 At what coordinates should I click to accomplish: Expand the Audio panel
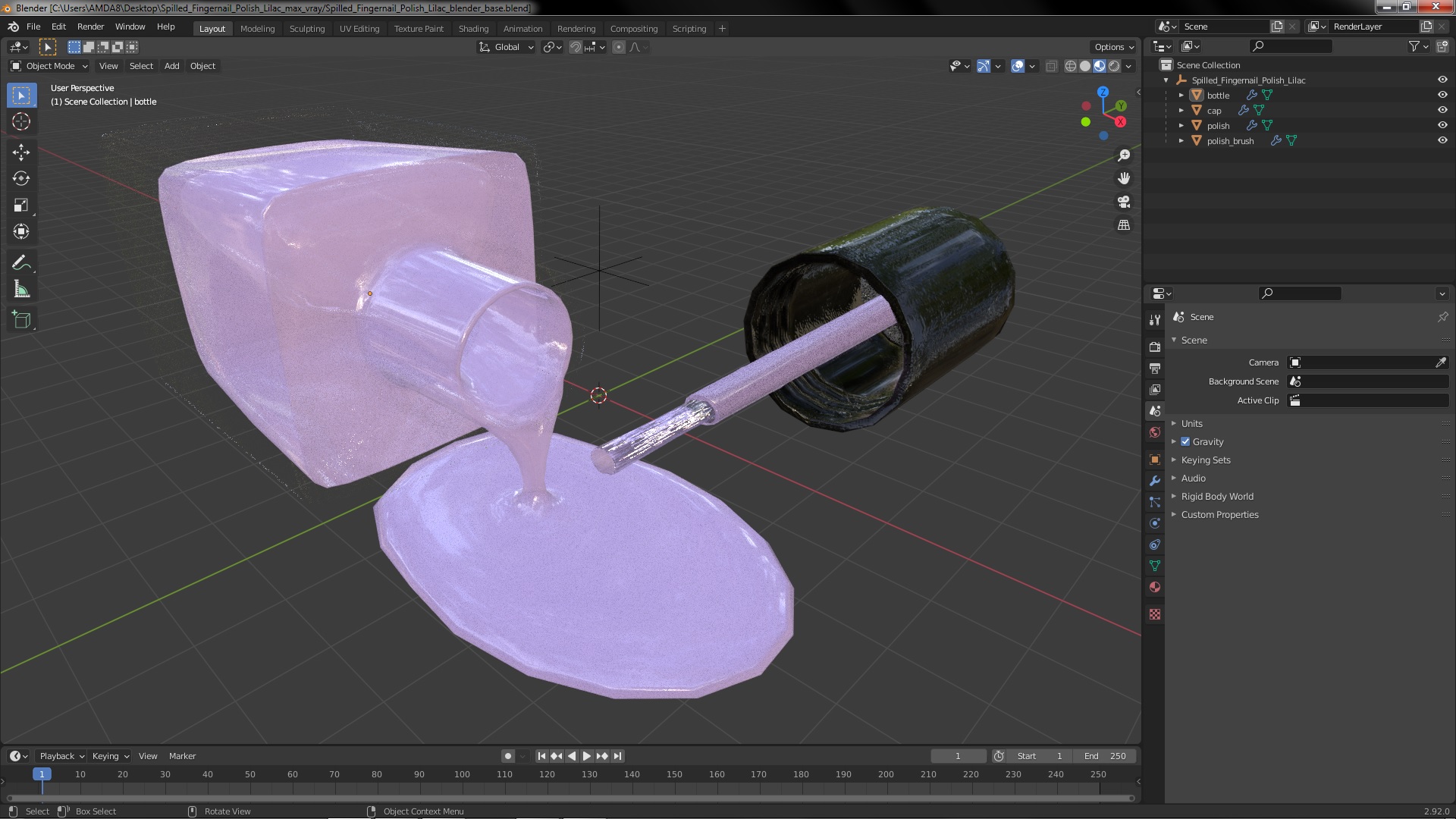[x=1193, y=478]
